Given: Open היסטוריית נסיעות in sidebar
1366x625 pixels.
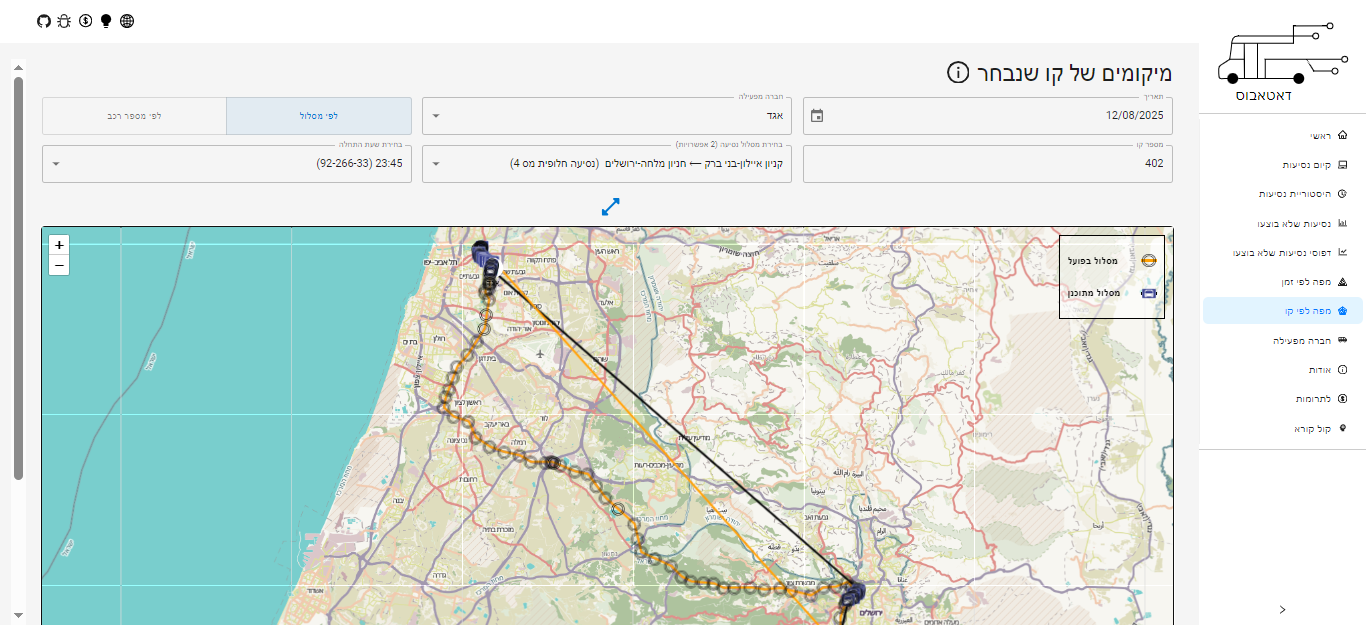Looking at the screenshot, I should pos(1283,193).
